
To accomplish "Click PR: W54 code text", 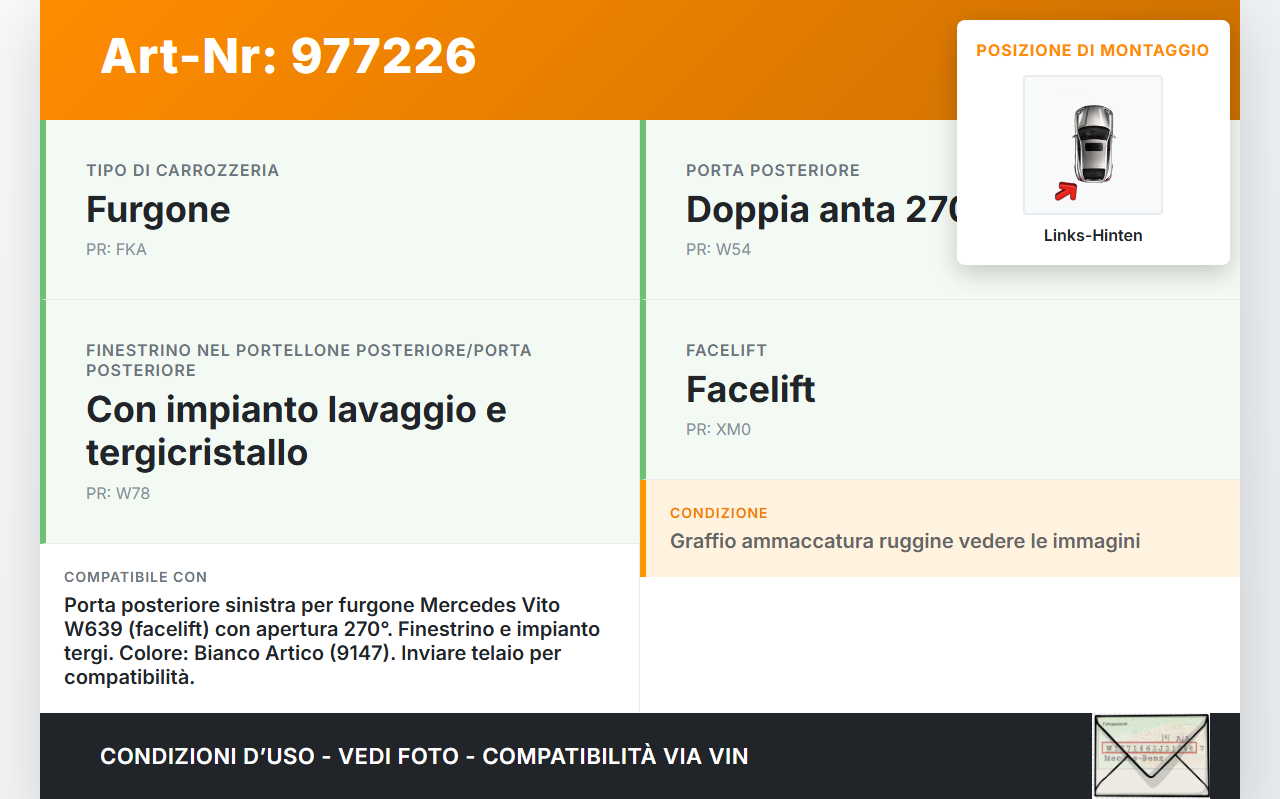I will (718, 249).
